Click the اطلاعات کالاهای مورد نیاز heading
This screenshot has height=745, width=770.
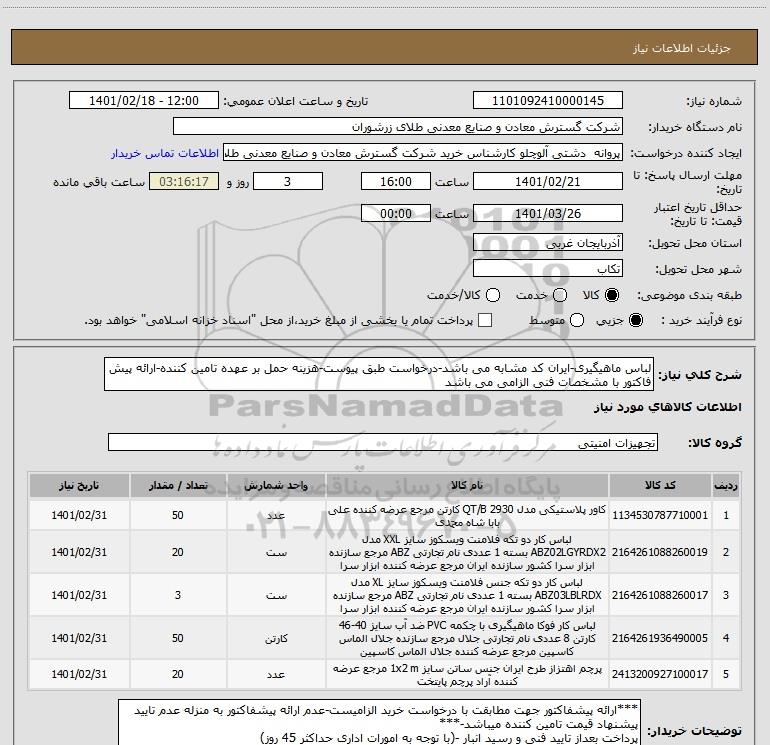click(x=668, y=408)
